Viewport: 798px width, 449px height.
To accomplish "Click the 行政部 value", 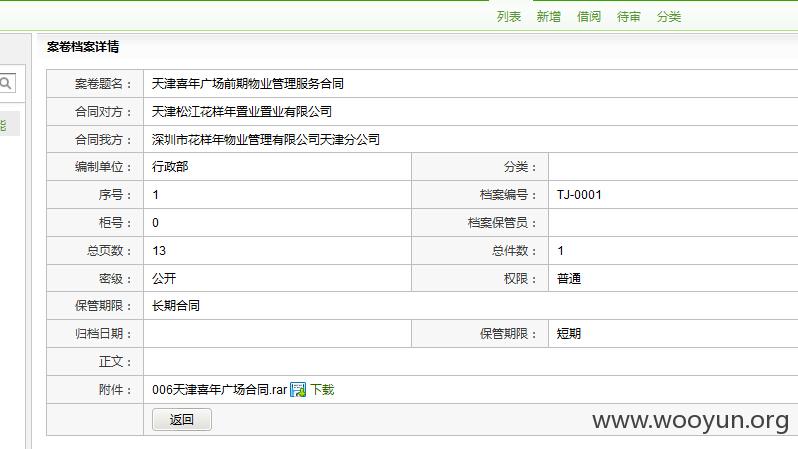I will click(x=170, y=166).
